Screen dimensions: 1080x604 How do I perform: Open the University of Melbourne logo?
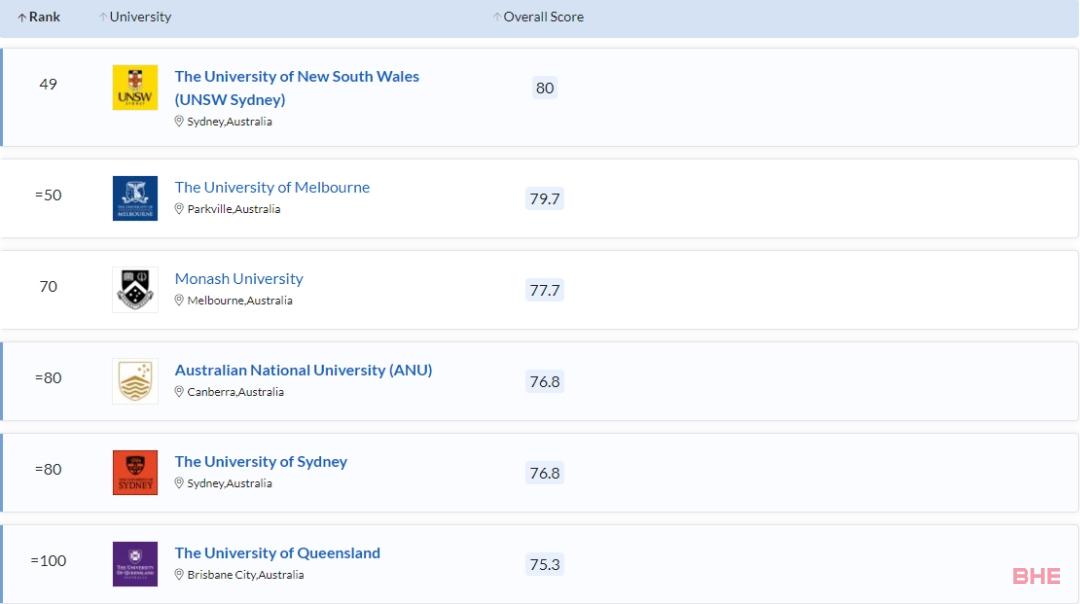(135, 198)
